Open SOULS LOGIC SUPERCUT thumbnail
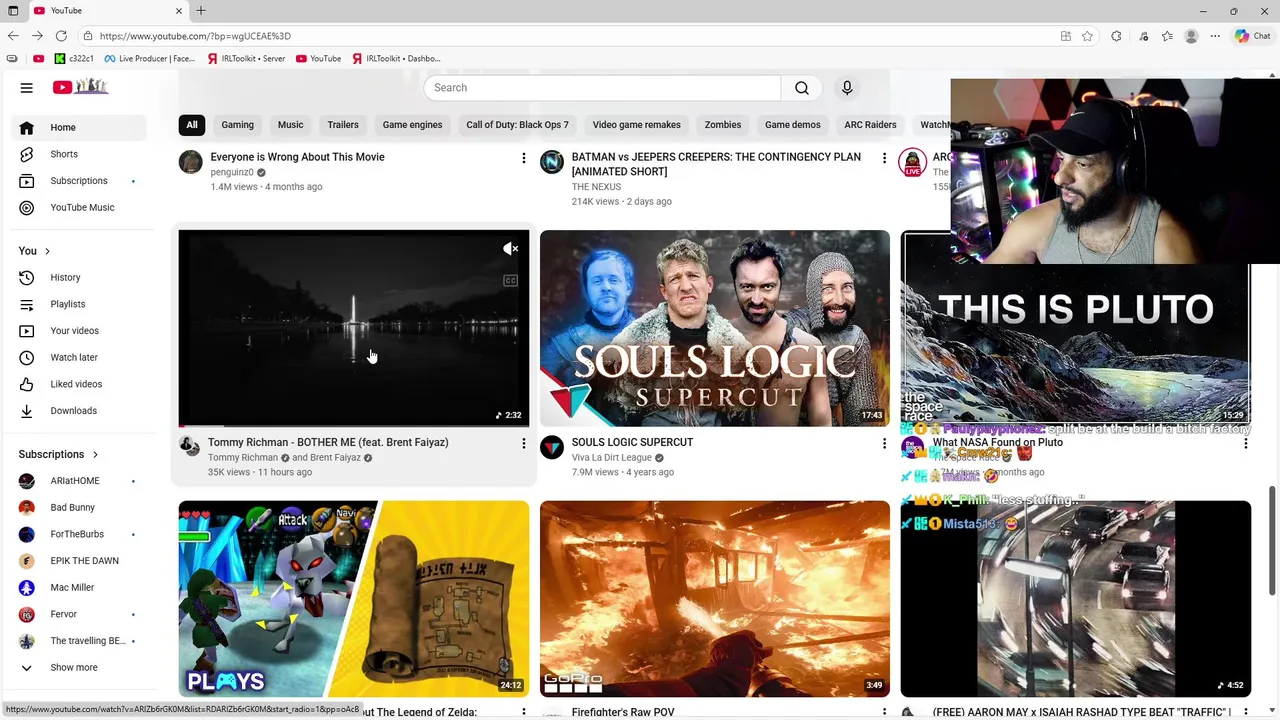 click(x=714, y=328)
